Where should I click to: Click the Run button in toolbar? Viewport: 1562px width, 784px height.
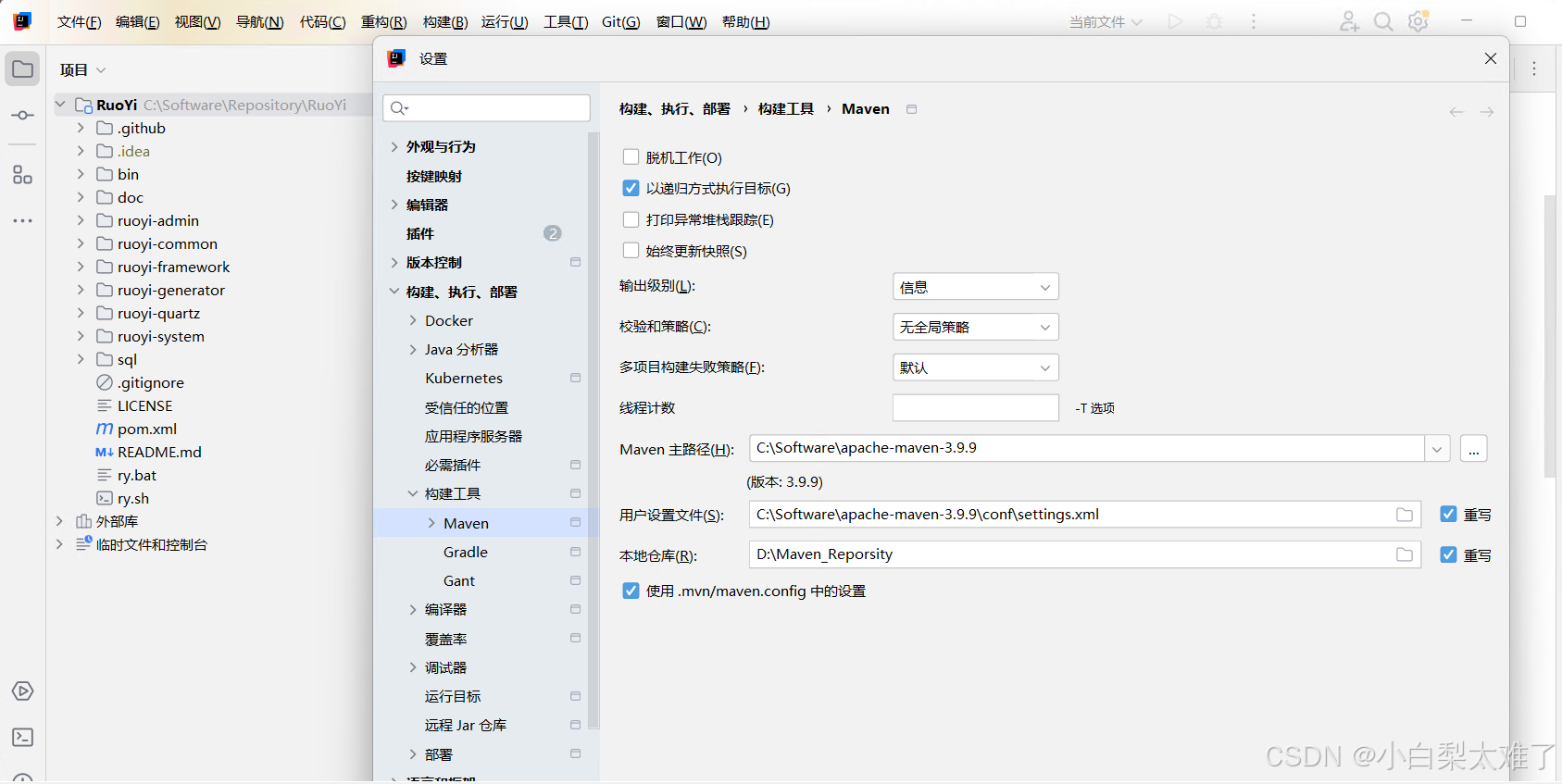tap(1175, 21)
